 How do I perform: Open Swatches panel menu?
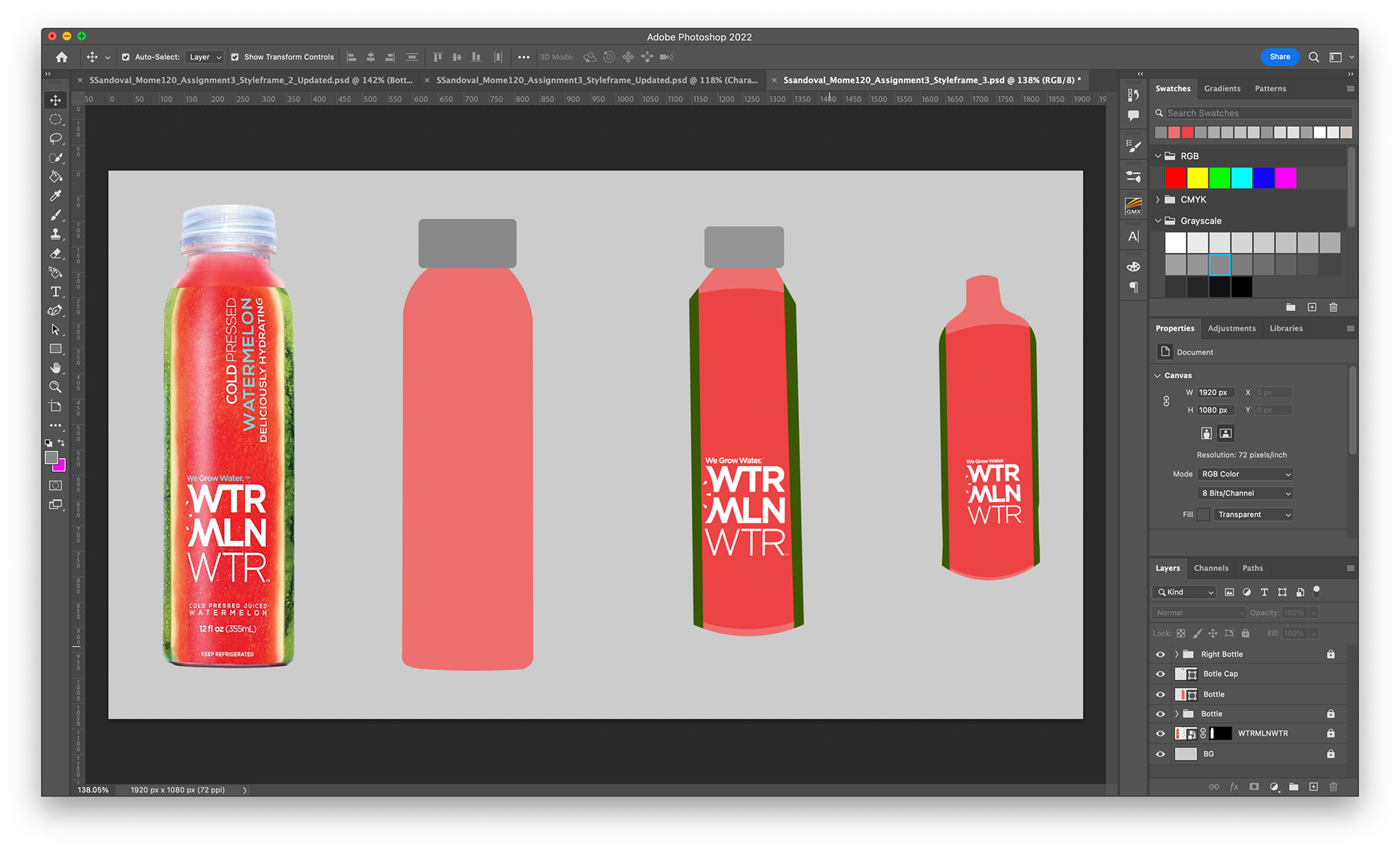(x=1350, y=88)
